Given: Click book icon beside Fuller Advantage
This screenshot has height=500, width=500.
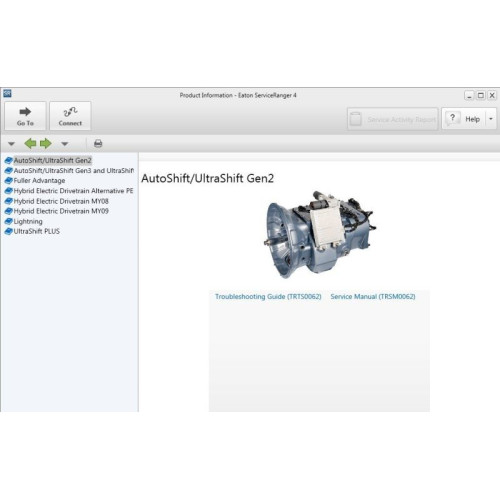Looking at the screenshot, I should point(8,181).
